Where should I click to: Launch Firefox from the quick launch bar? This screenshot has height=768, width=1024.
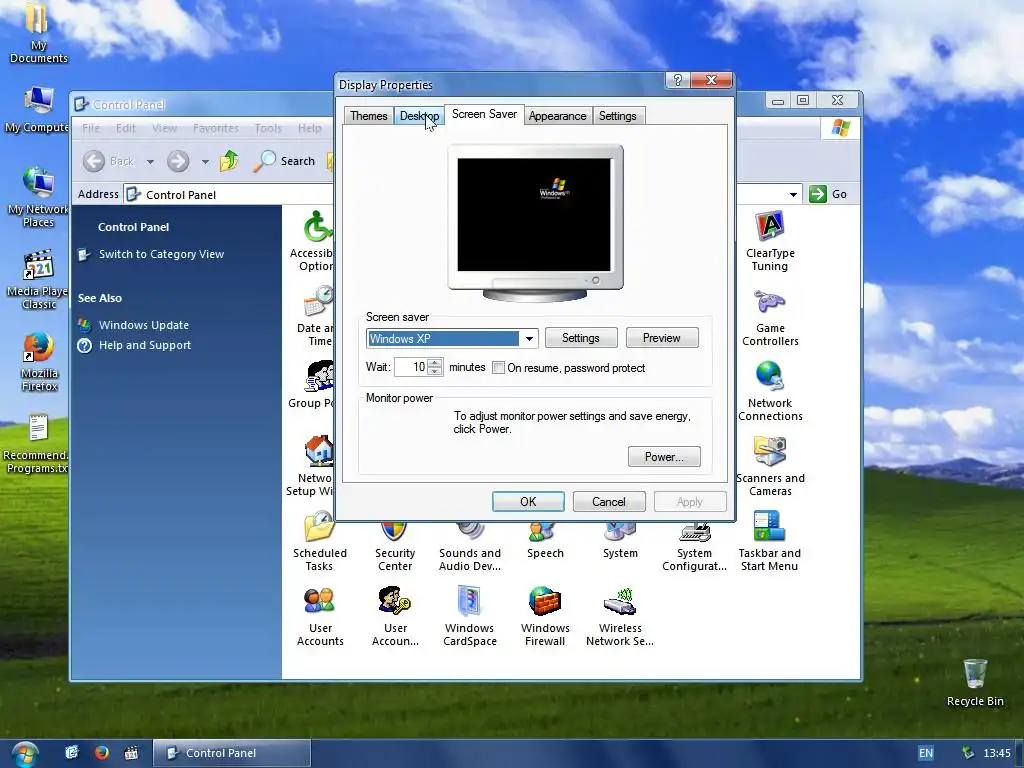(102, 752)
